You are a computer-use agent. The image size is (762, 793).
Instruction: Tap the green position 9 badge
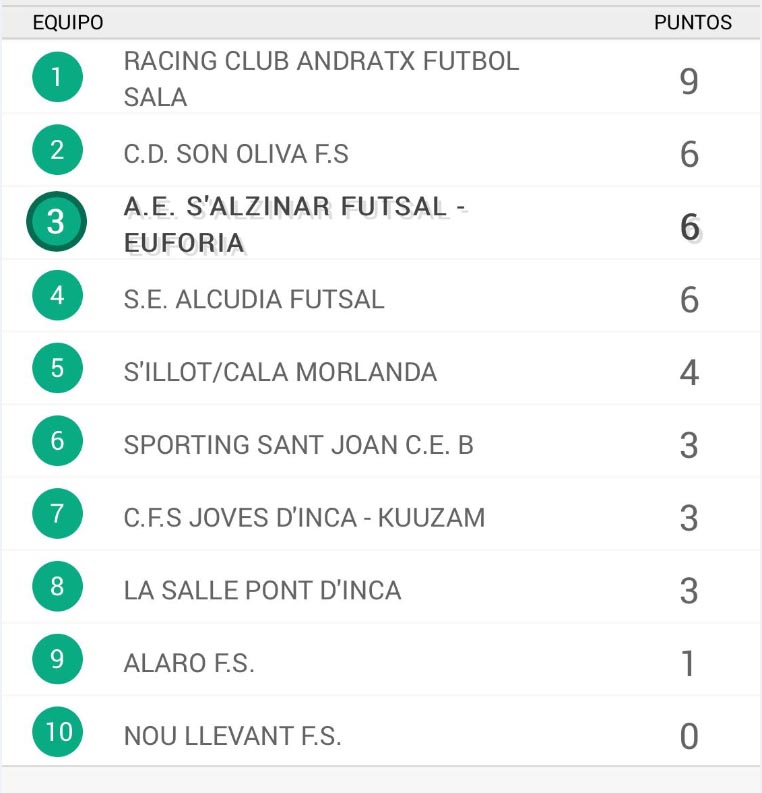(57, 659)
